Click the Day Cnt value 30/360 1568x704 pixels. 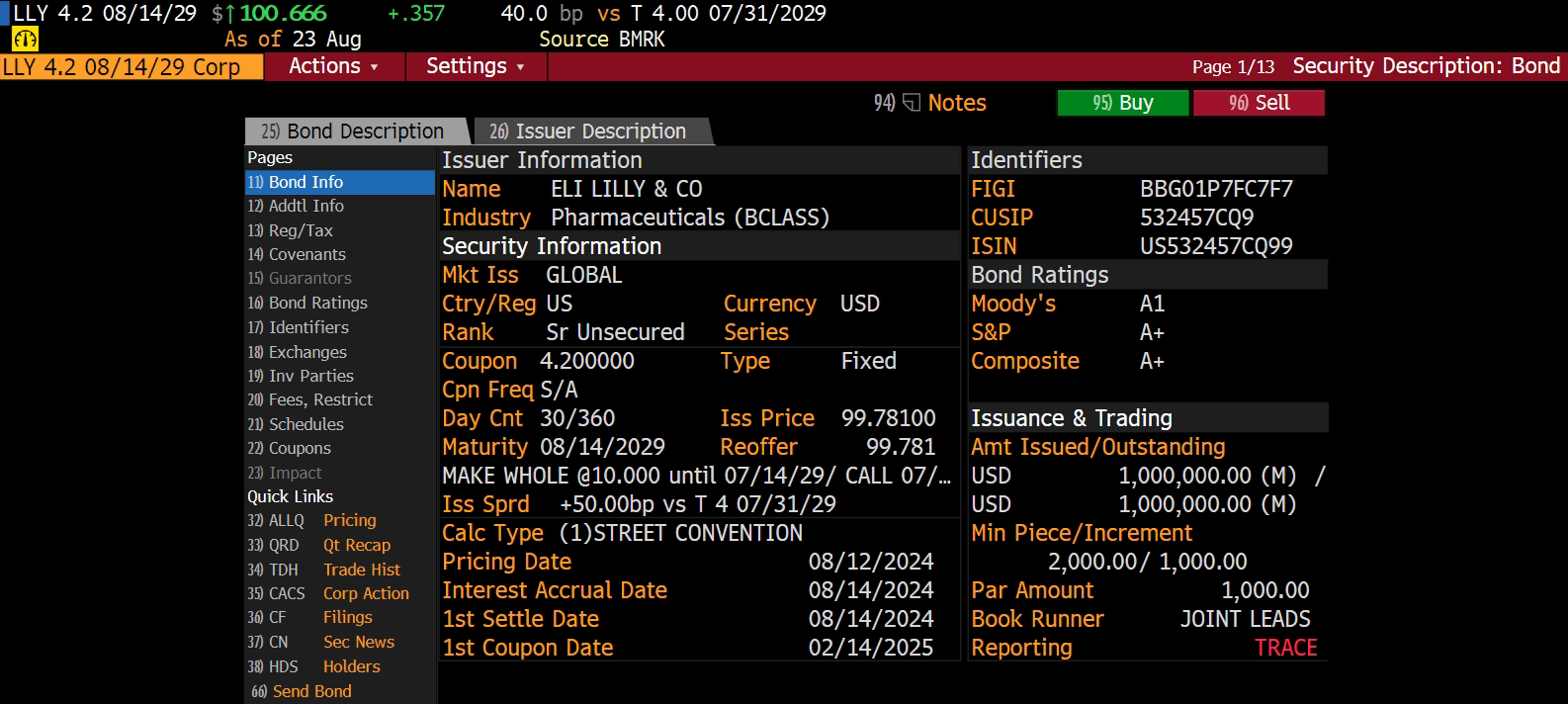[x=577, y=418]
